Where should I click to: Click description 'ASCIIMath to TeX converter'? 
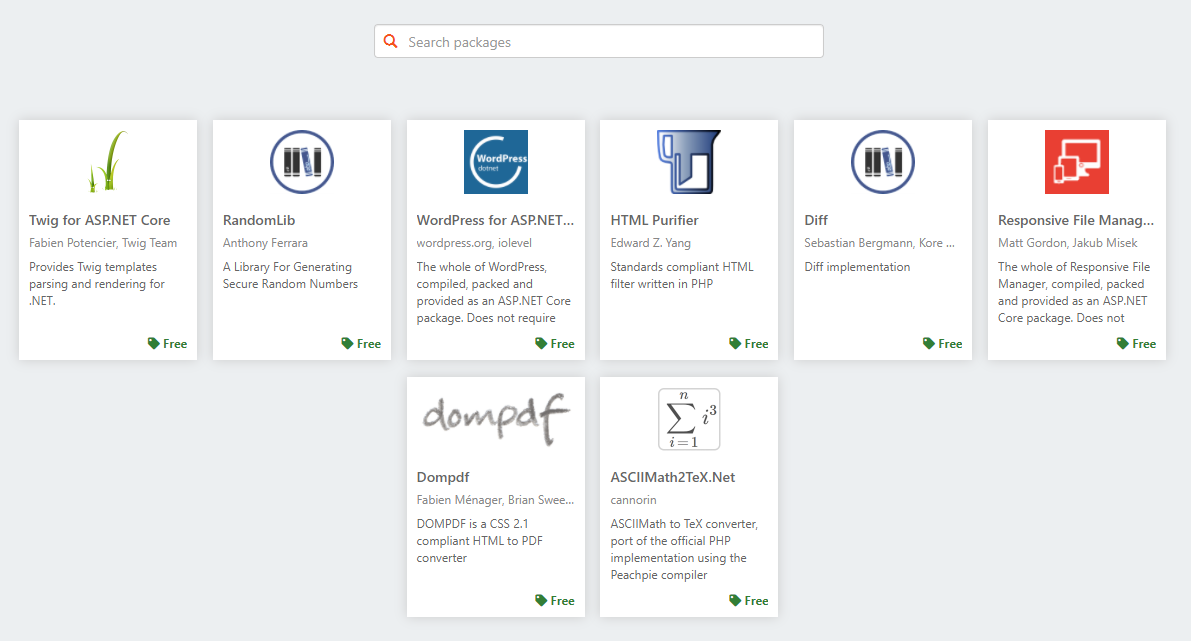pos(684,549)
